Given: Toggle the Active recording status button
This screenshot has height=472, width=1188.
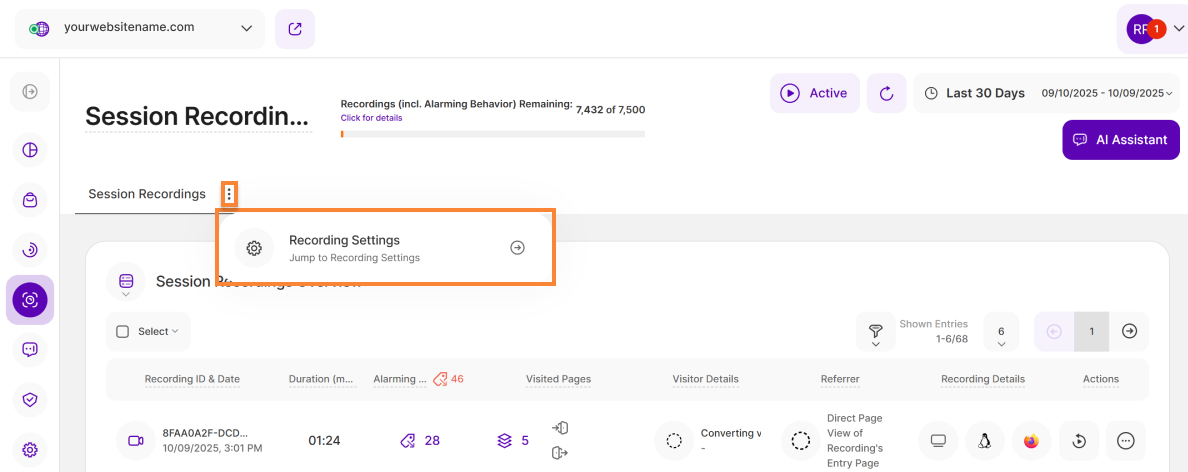Looking at the screenshot, I should point(814,93).
